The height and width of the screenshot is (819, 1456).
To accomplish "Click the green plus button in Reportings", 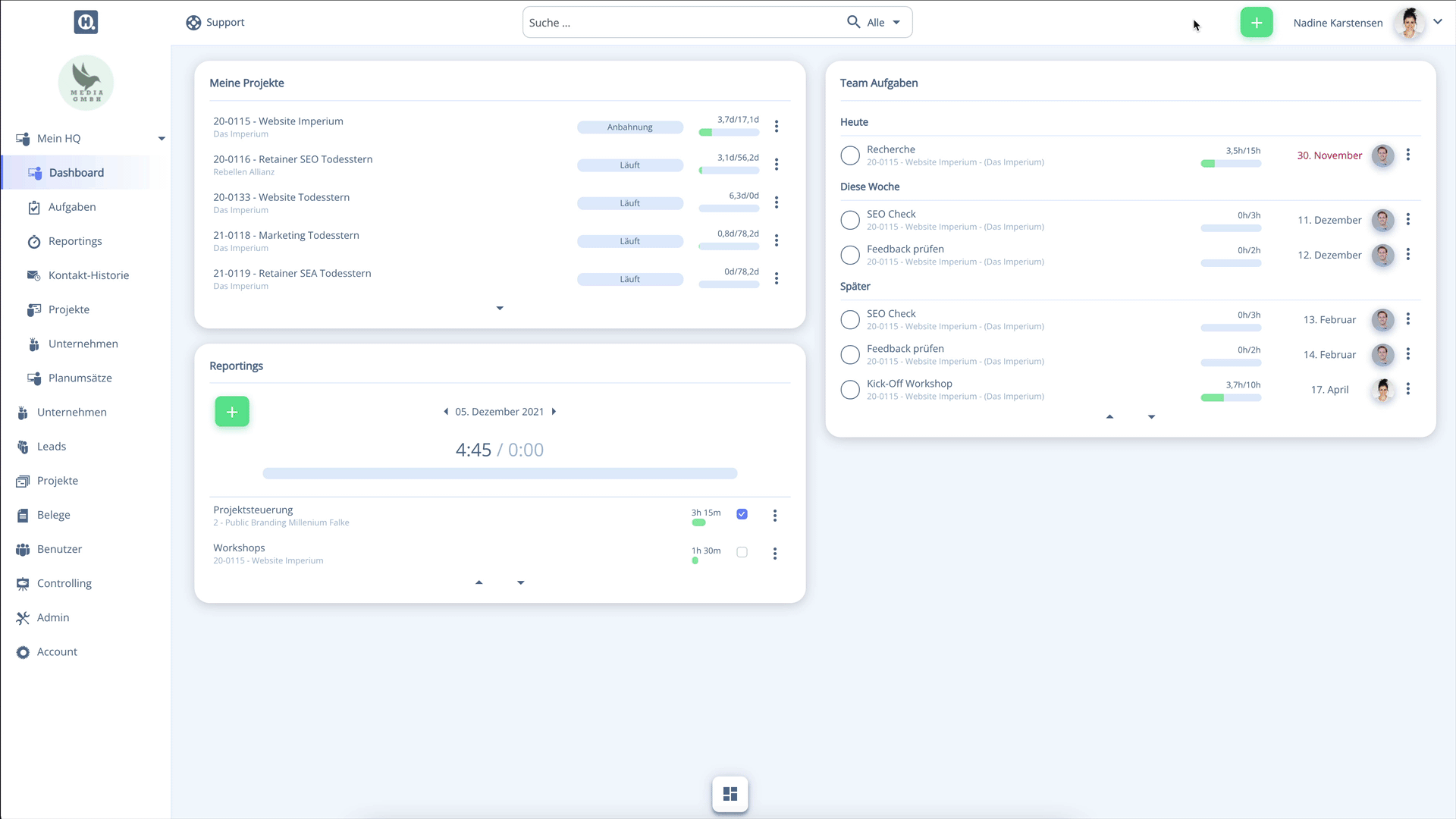I will tap(232, 411).
